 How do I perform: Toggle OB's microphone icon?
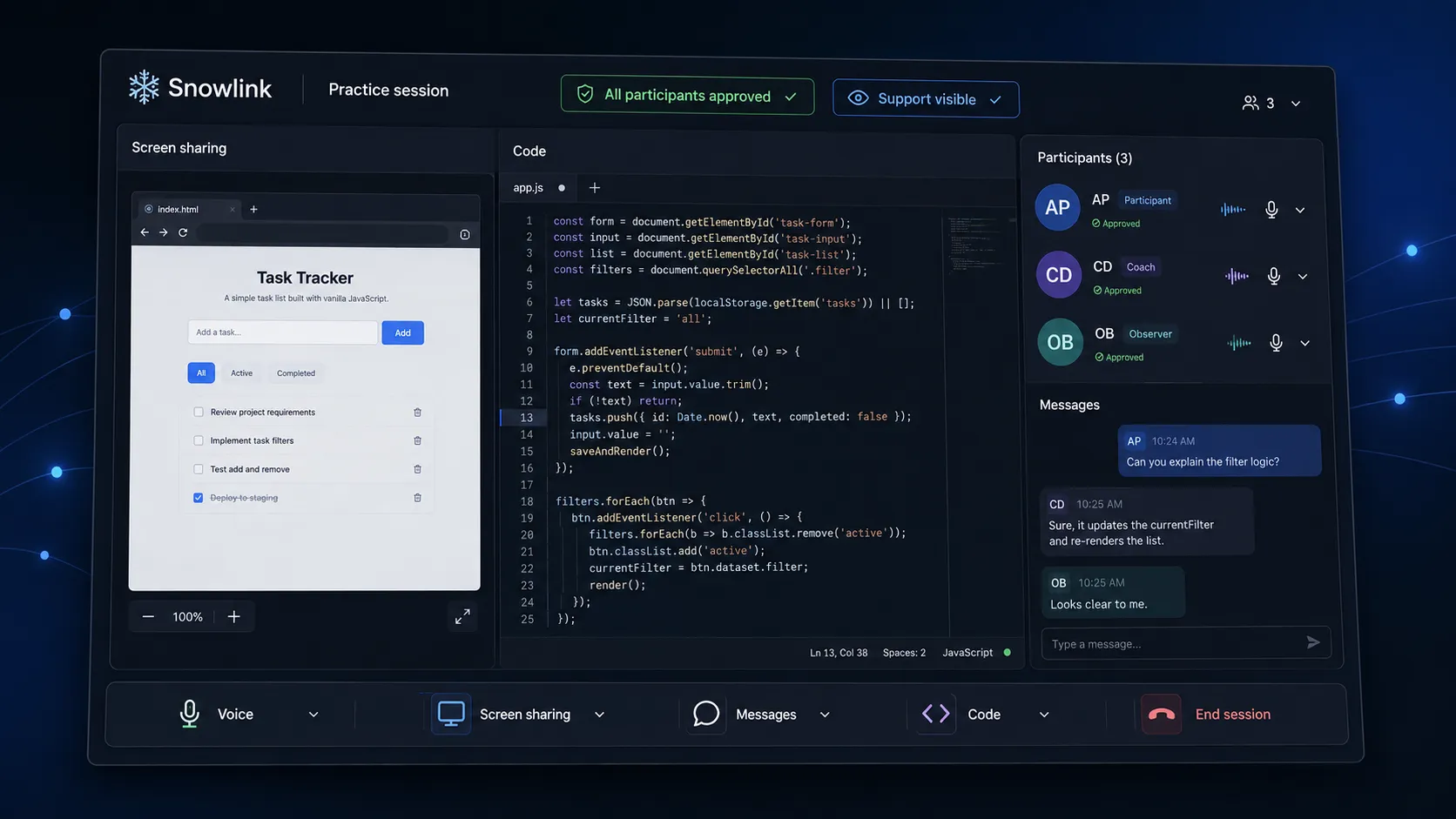[x=1276, y=343]
